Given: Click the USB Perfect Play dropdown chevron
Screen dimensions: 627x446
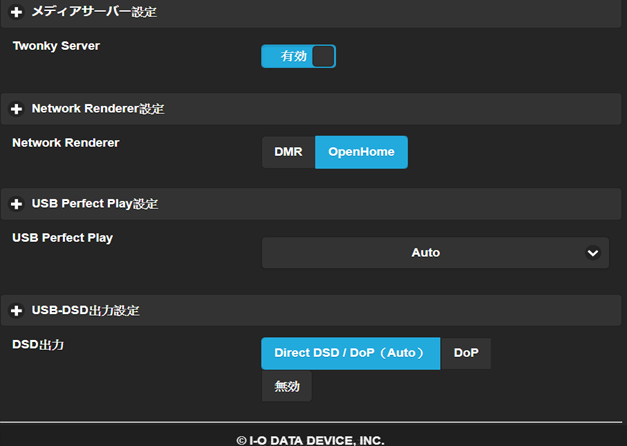Looking at the screenshot, I should pyautogui.click(x=593, y=253).
